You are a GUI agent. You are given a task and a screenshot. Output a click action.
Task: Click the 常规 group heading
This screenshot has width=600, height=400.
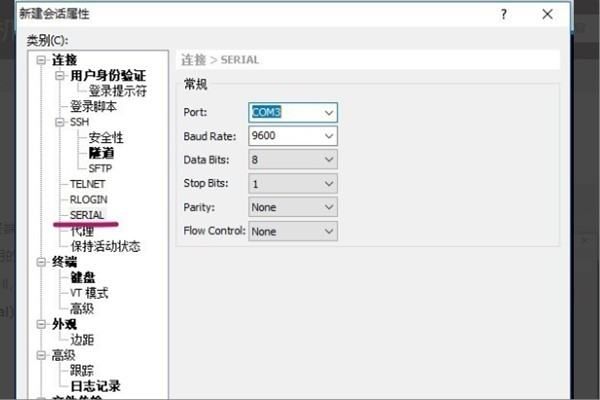196,84
